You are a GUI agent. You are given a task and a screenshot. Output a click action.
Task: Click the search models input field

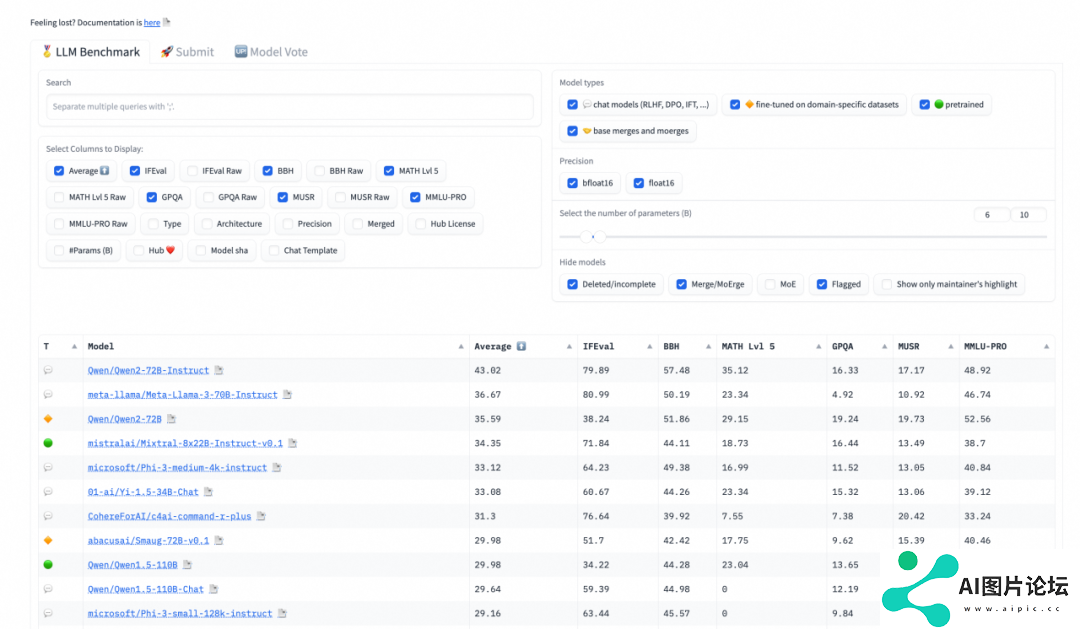click(289, 107)
